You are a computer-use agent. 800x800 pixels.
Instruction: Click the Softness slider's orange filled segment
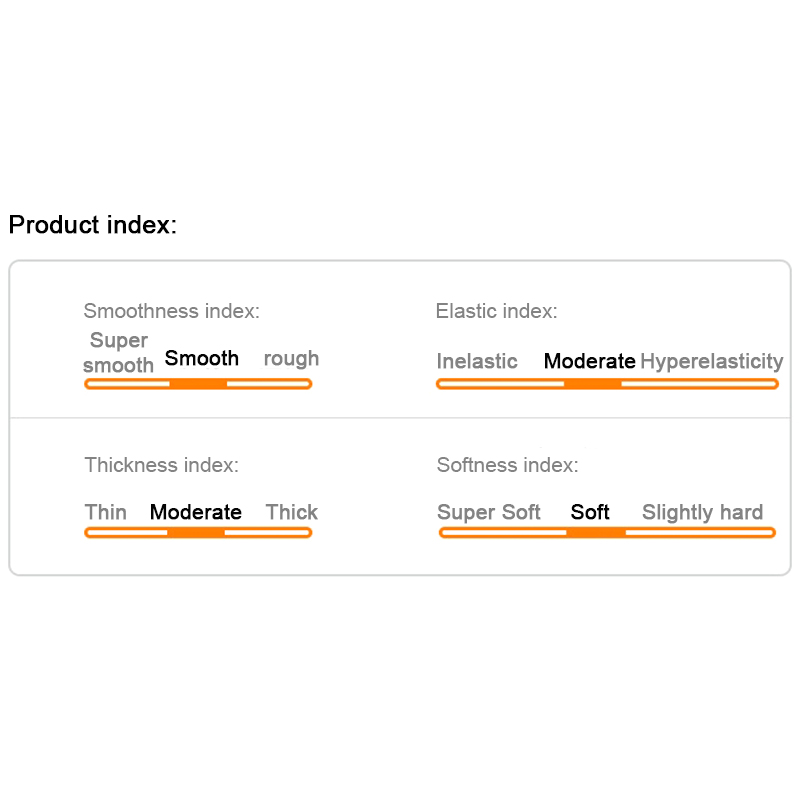596,533
